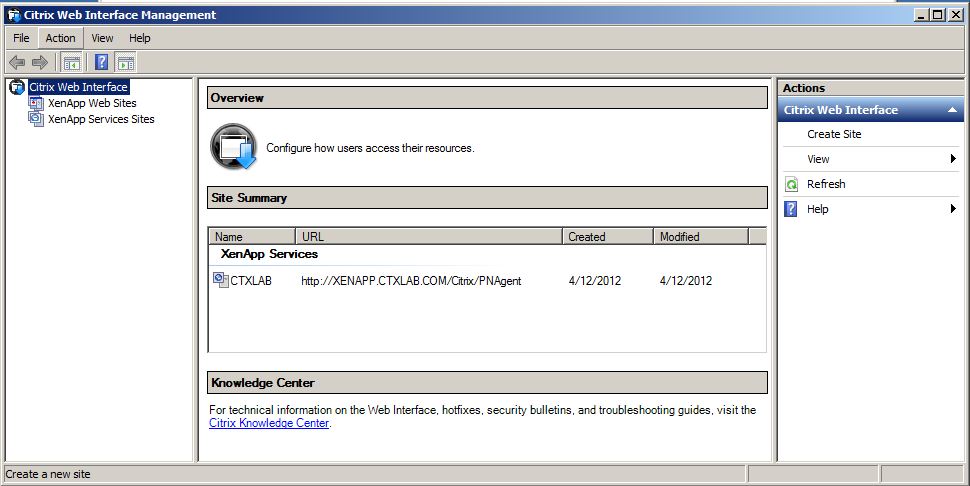
Task: Click the Forward arrow toolbar icon
Action: click(x=40, y=62)
